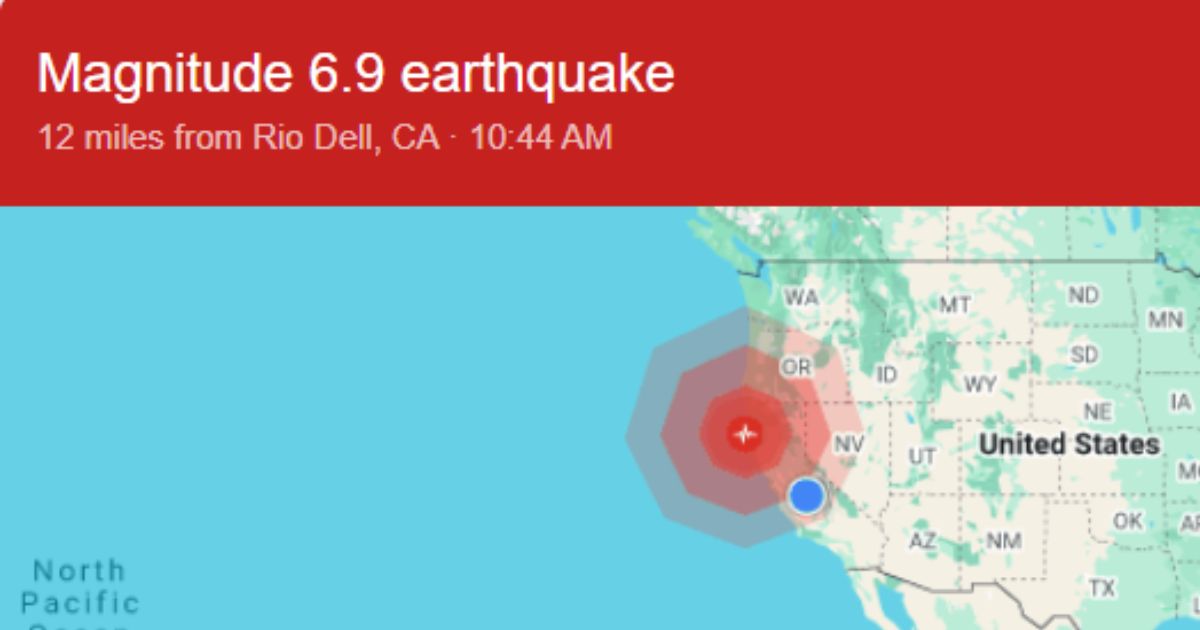Select the OR state label
1200x630 pixels.
[x=797, y=367]
